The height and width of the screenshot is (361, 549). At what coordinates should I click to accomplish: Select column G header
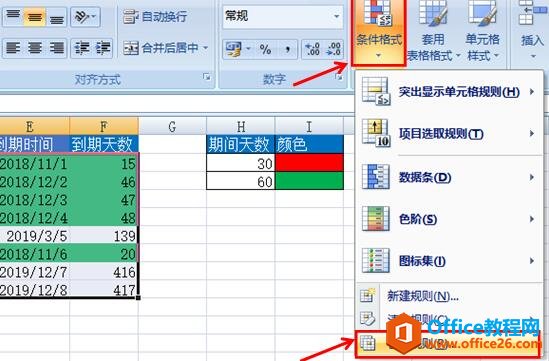[x=172, y=126]
